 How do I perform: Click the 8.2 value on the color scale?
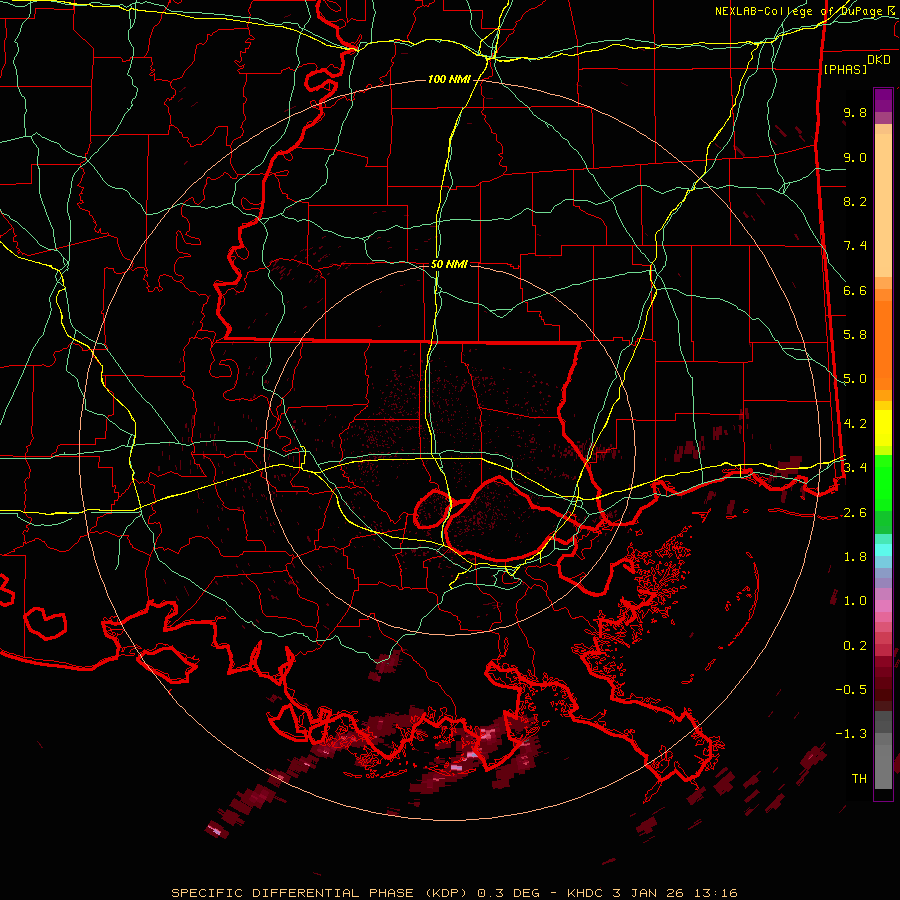point(855,201)
